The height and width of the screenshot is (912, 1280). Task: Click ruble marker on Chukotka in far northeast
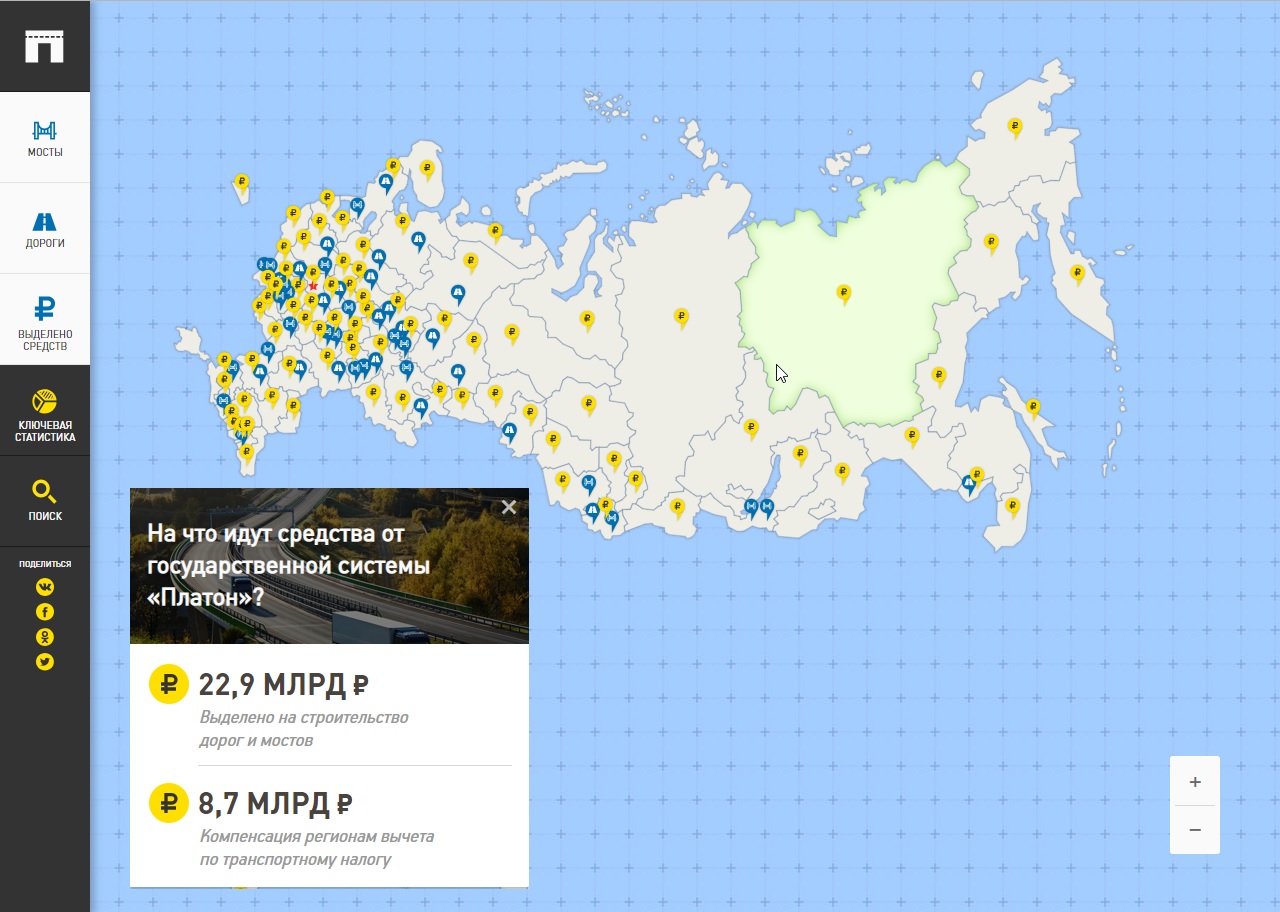tap(1015, 126)
